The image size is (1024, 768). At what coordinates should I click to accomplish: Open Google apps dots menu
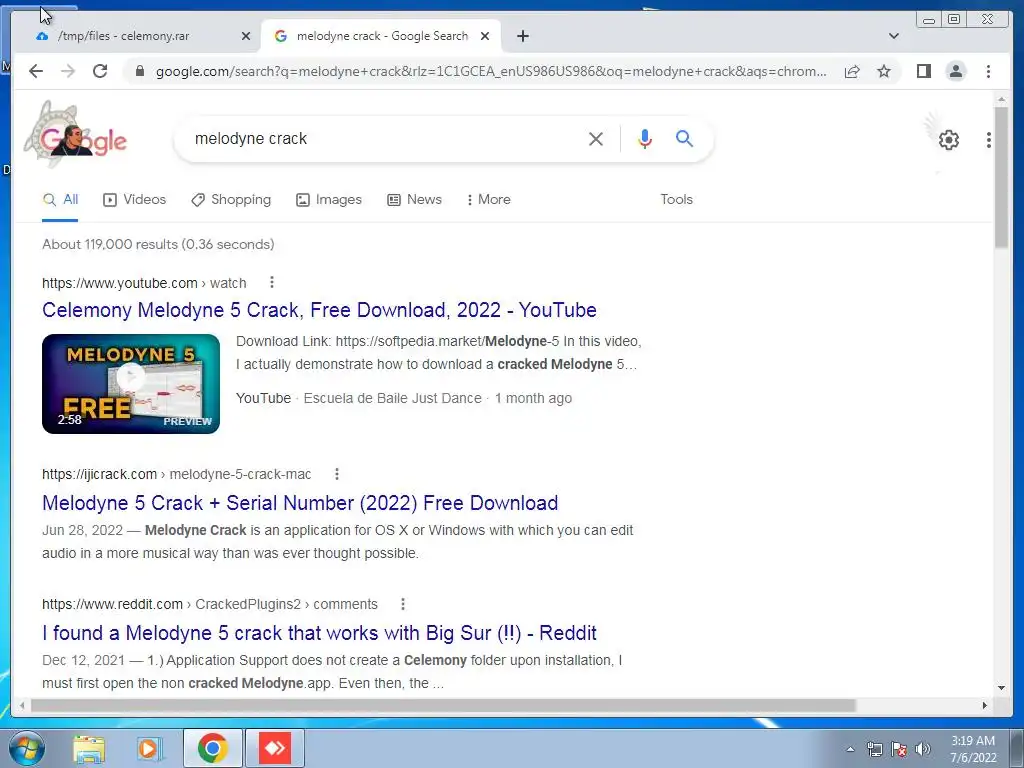[989, 139]
